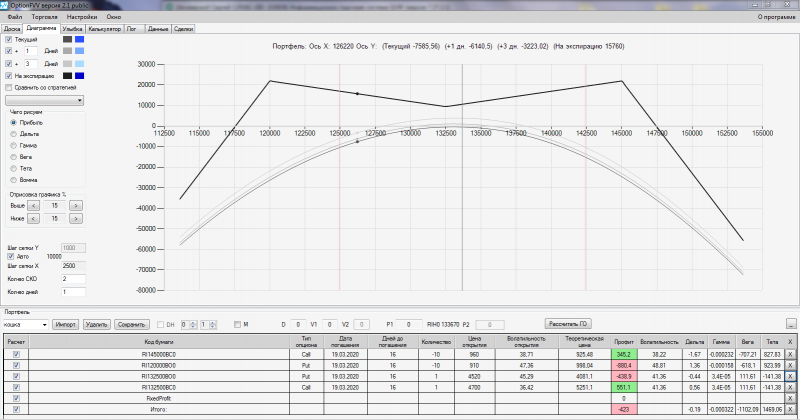The image size is (800, 420).
Task: Select the Дельта radio option
Action: 14,134
